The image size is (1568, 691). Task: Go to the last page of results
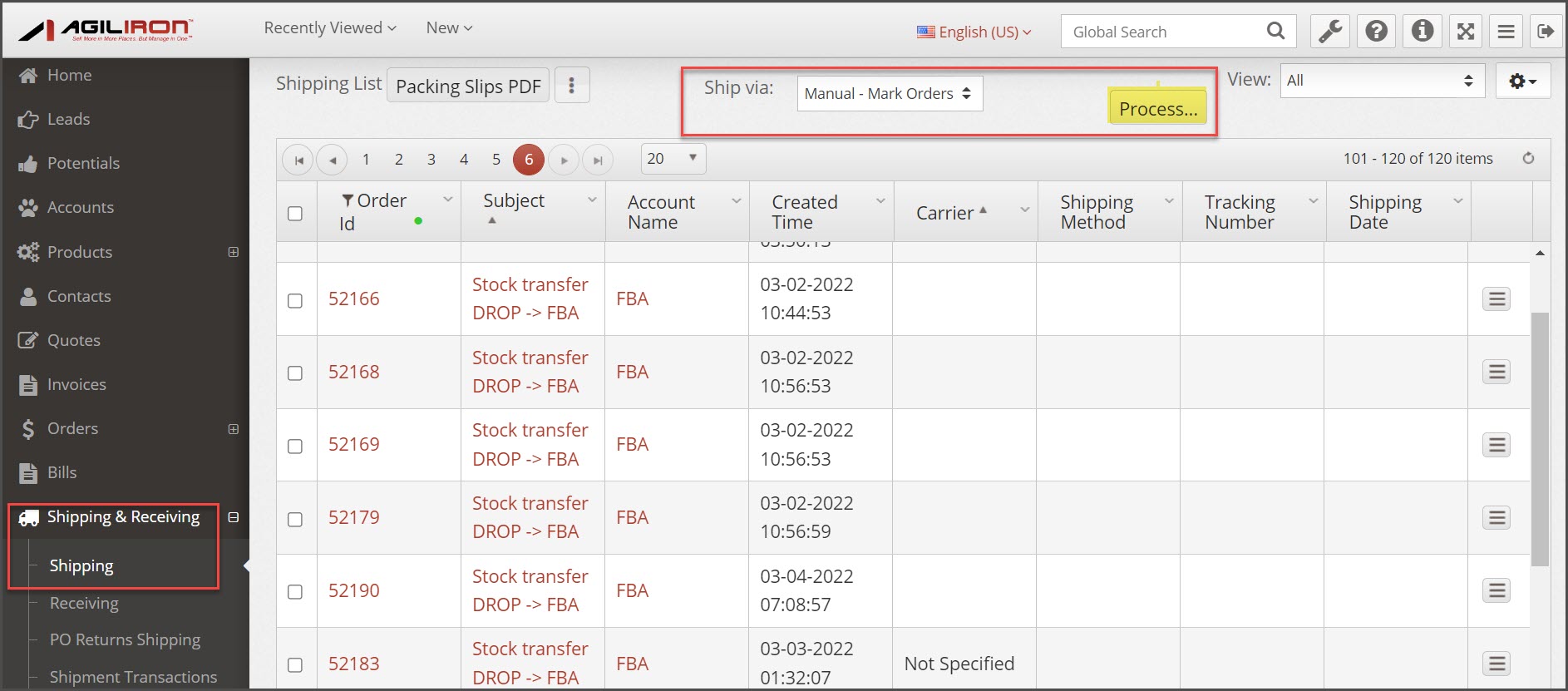click(x=598, y=160)
